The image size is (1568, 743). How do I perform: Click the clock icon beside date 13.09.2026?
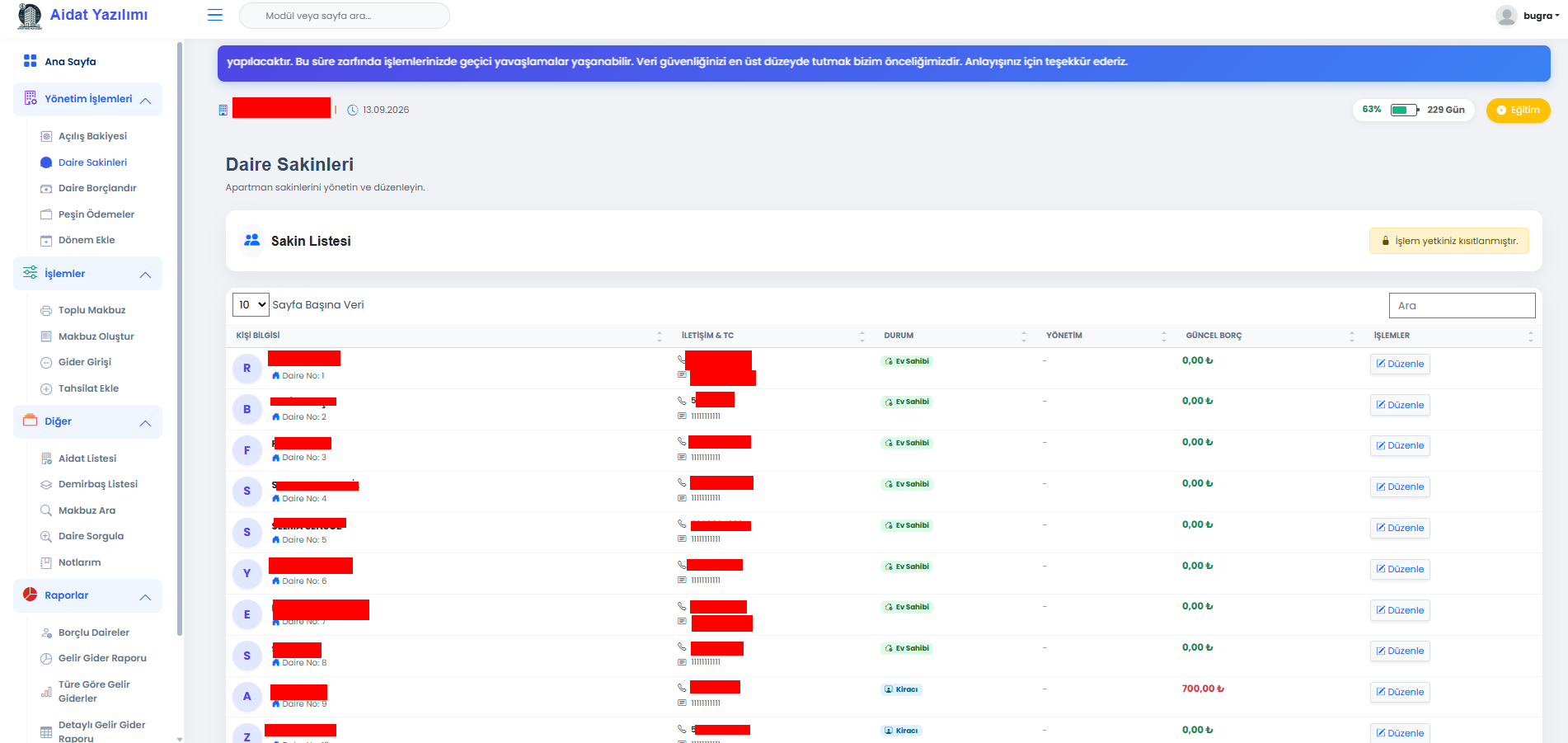click(353, 110)
